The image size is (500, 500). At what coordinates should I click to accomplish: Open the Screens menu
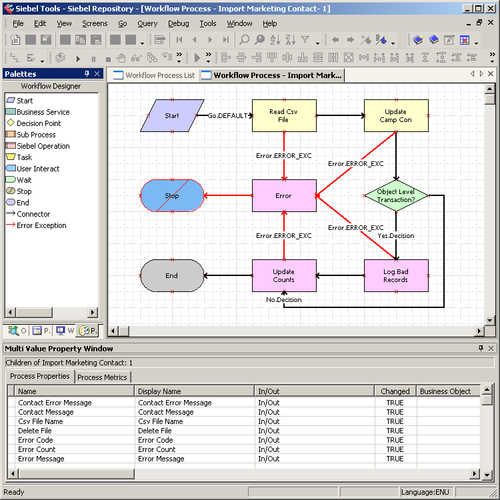(x=95, y=23)
